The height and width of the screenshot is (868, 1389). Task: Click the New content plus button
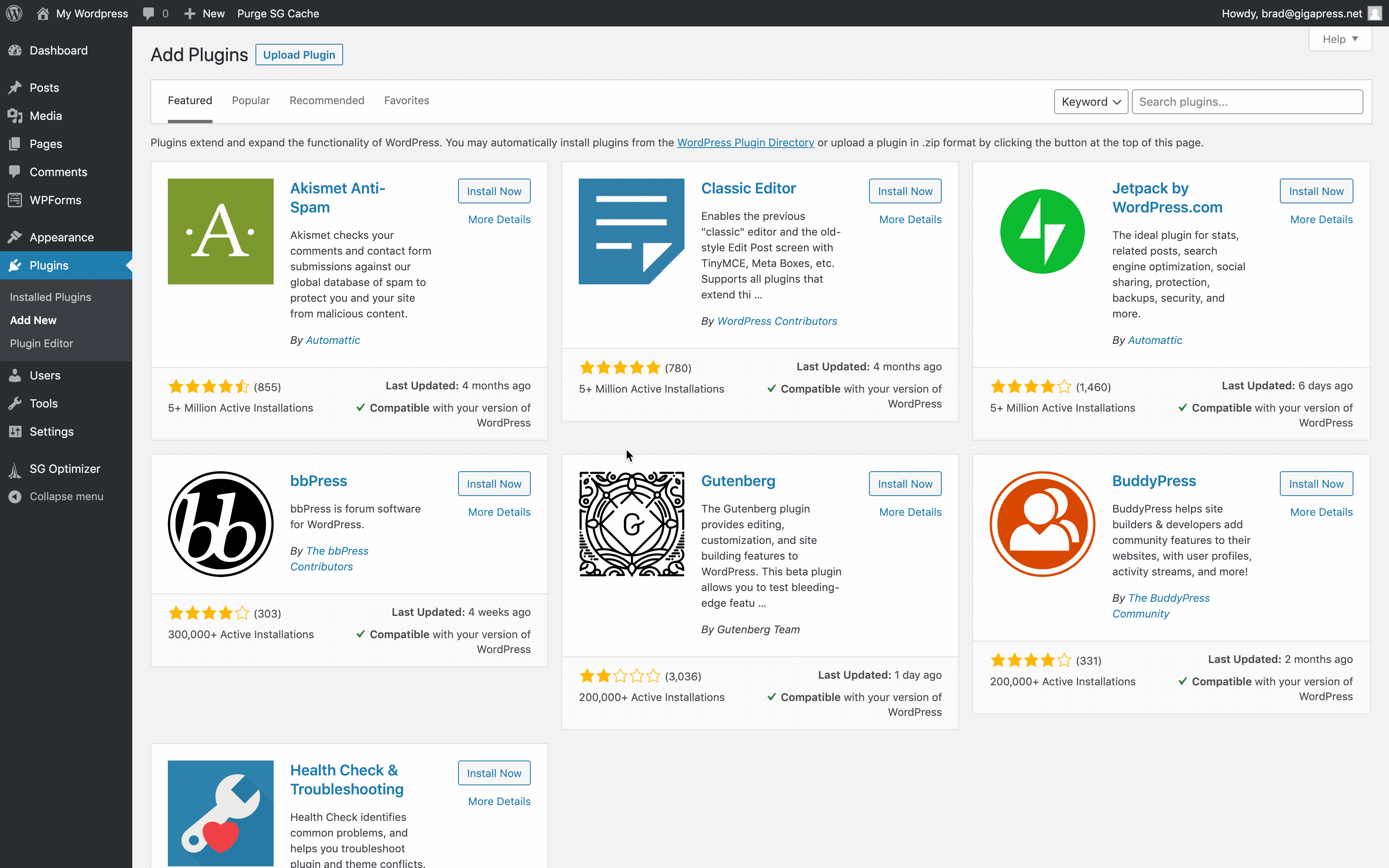(204, 13)
